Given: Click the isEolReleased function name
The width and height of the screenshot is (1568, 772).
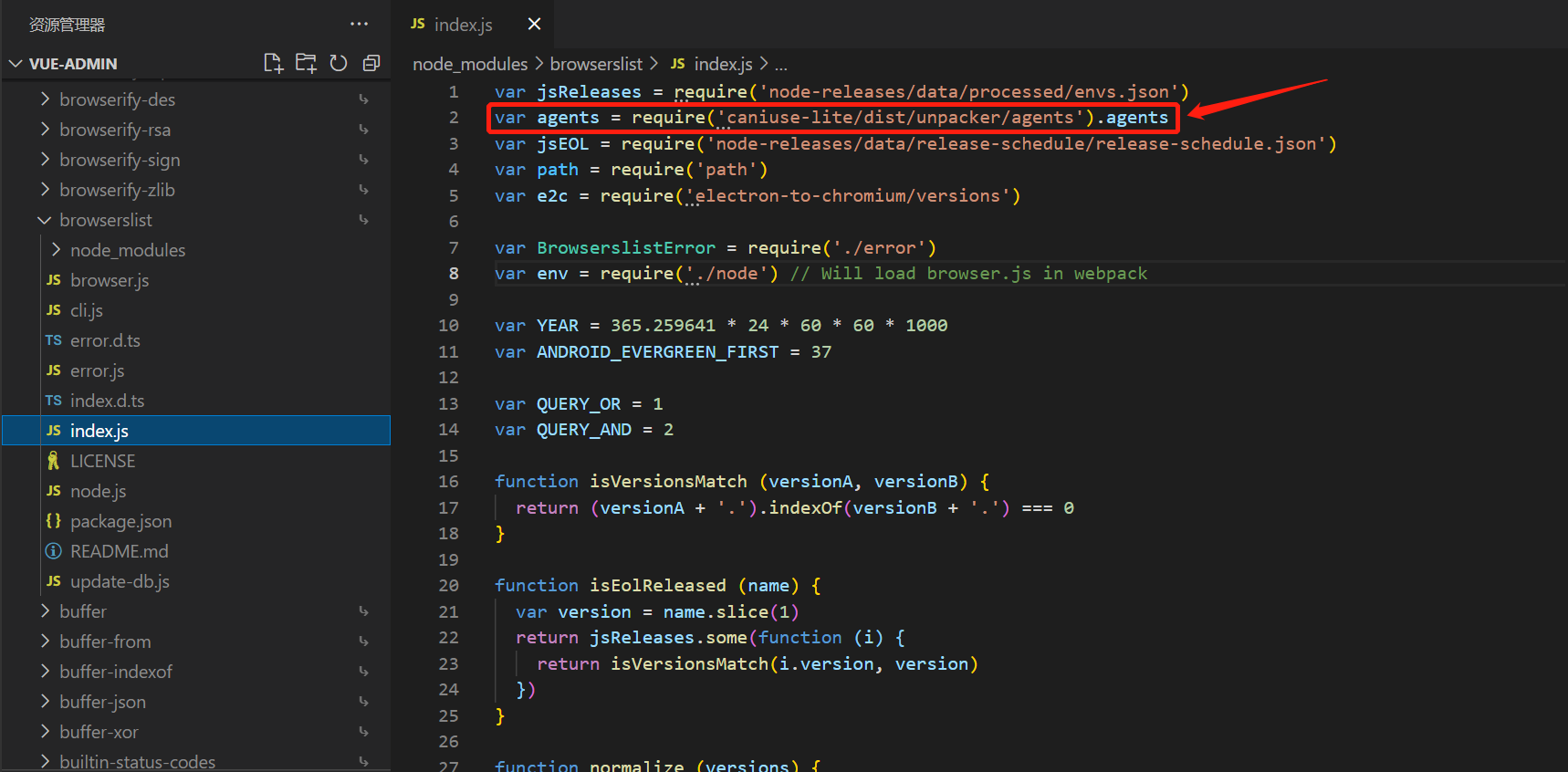Looking at the screenshot, I should [x=658, y=586].
